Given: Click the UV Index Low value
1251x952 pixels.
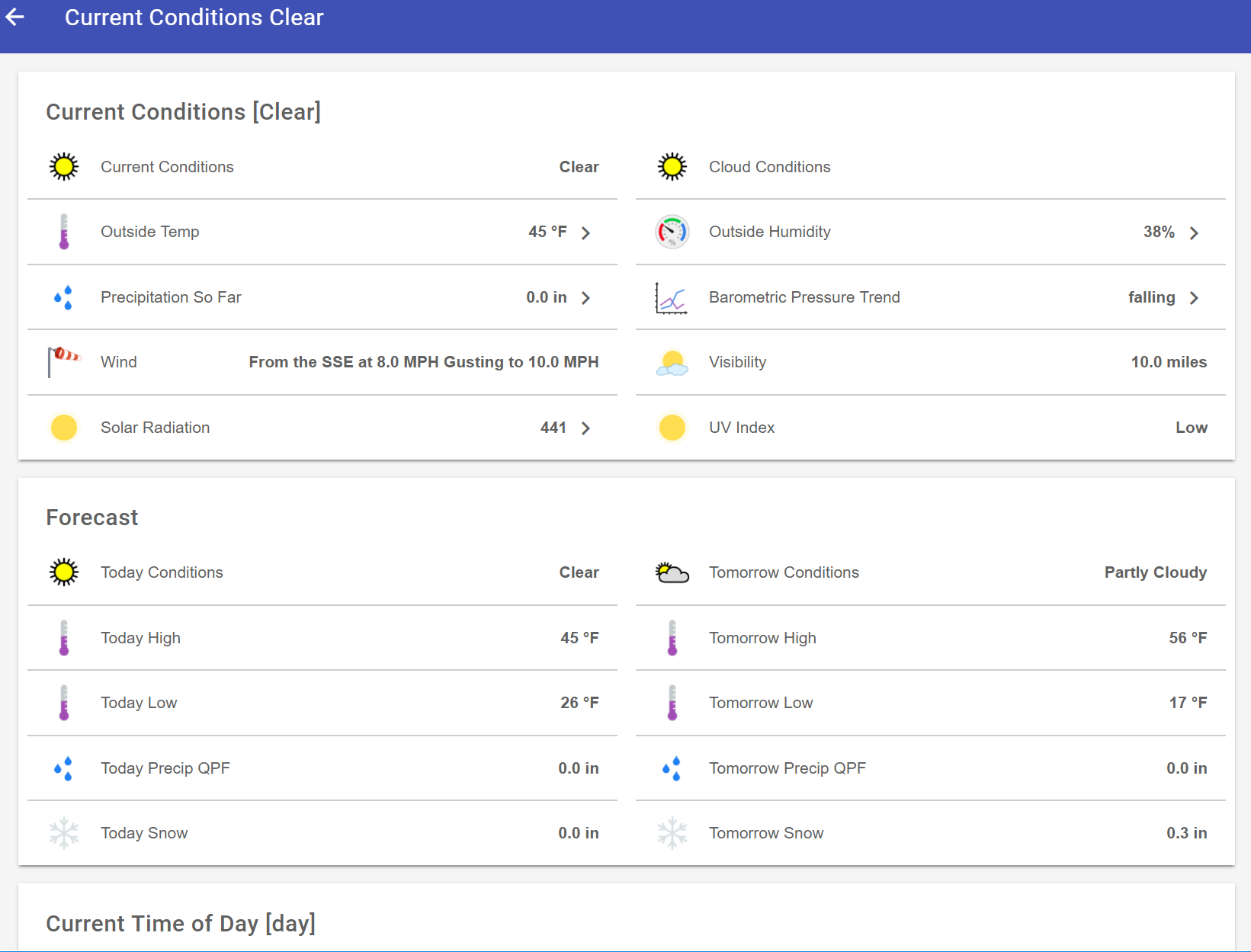Looking at the screenshot, I should coord(1191,428).
